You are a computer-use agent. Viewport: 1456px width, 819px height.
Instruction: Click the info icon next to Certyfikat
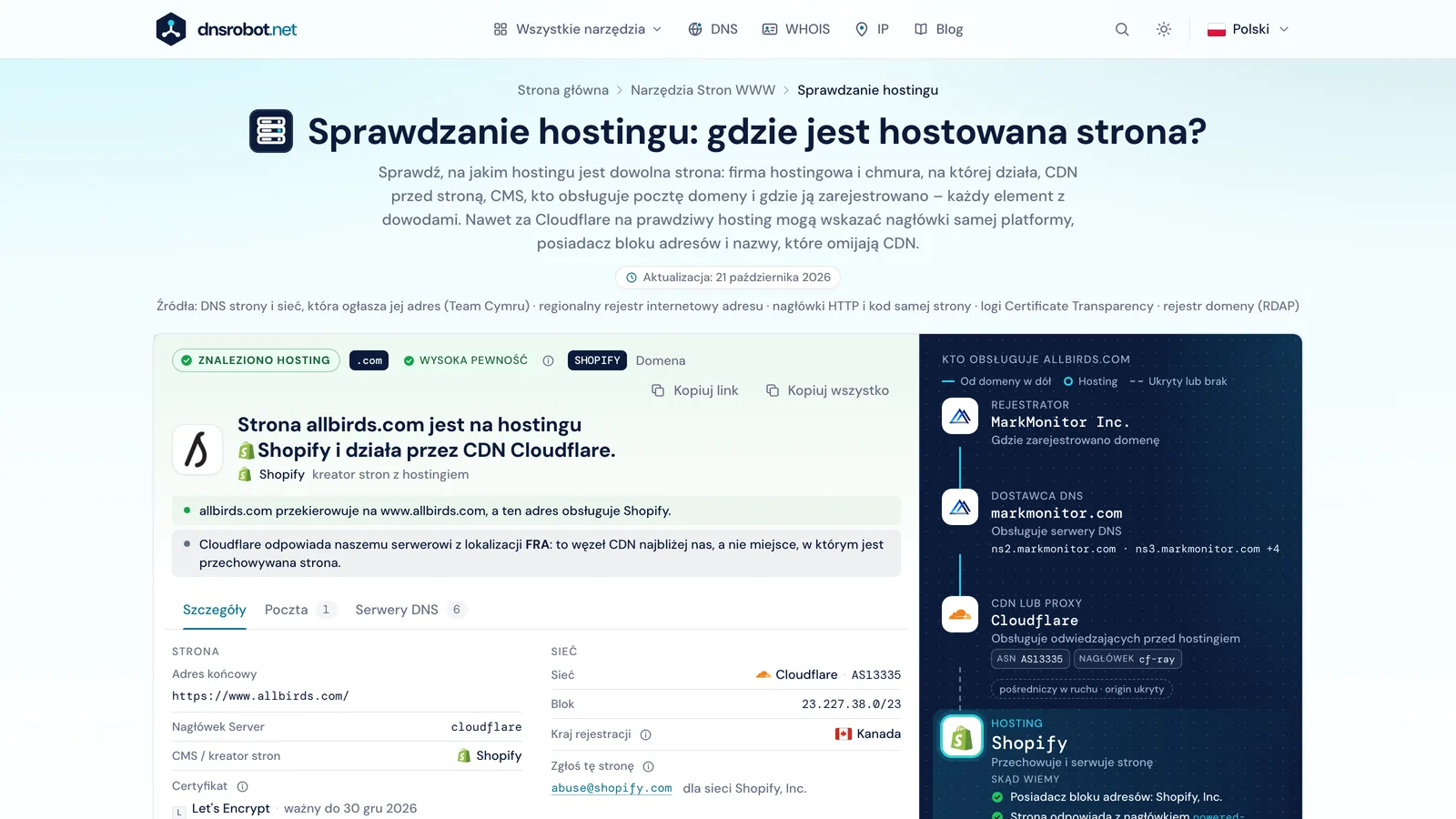[243, 786]
